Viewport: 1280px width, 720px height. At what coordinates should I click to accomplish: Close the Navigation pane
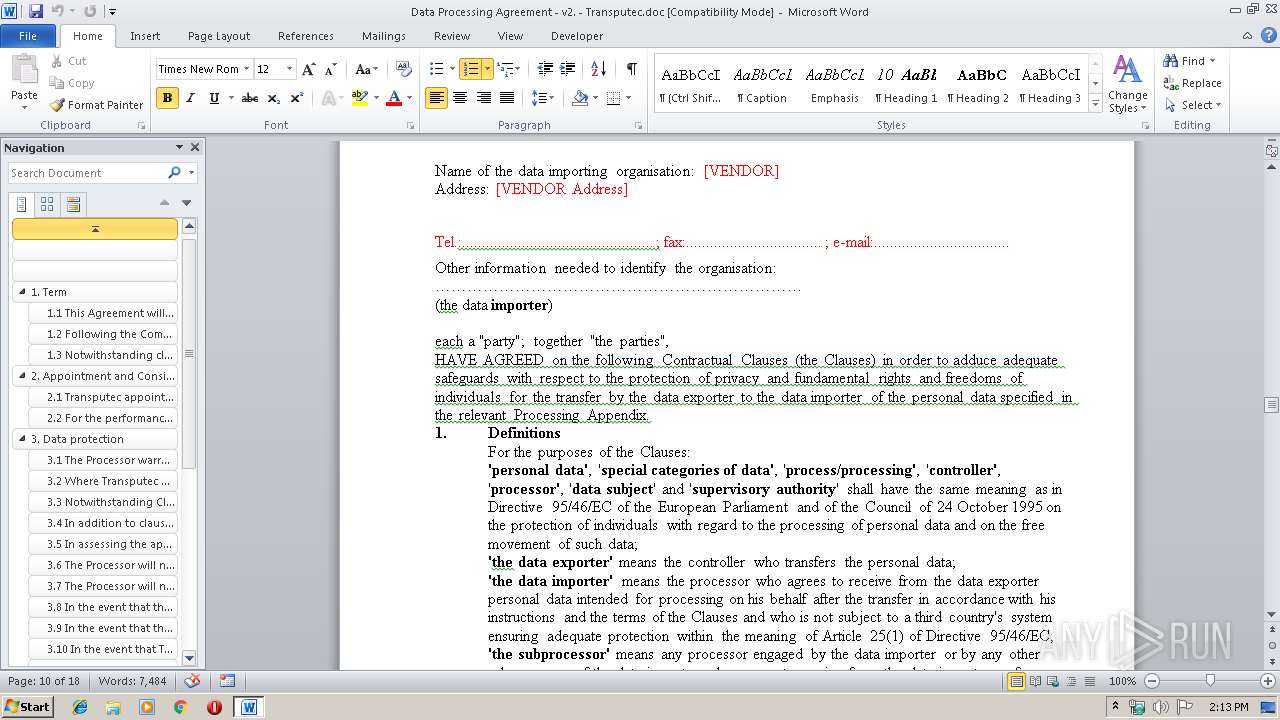(195, 147)
